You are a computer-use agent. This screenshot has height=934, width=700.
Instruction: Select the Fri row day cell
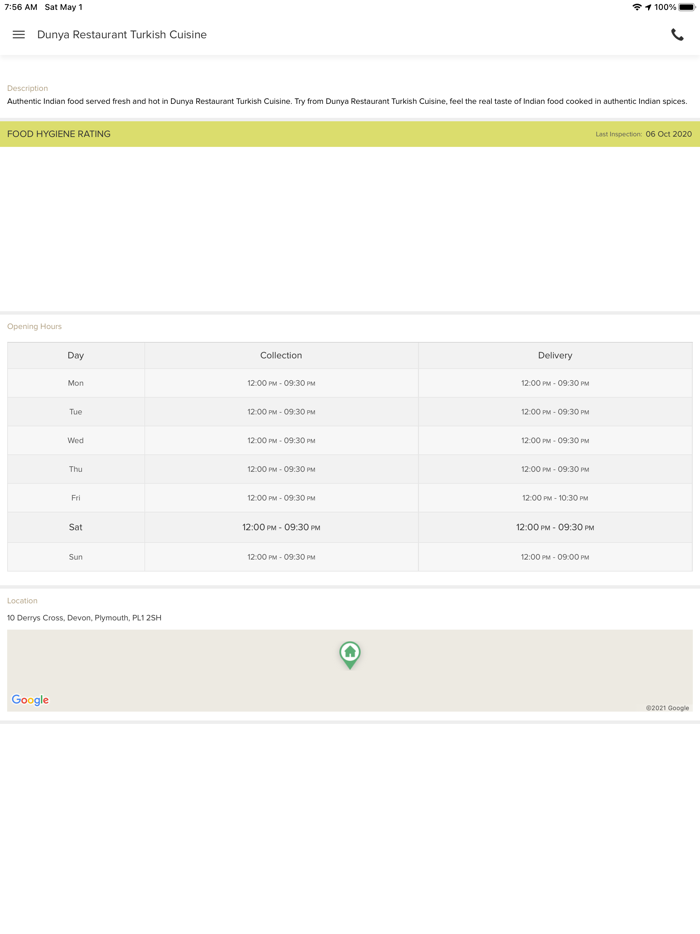pyautogui.click(x=76, y=497)
